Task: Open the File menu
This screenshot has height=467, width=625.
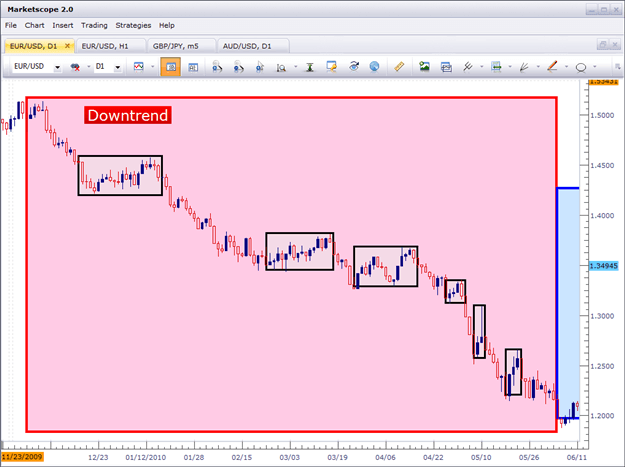Action: click(x=11, y=26)
